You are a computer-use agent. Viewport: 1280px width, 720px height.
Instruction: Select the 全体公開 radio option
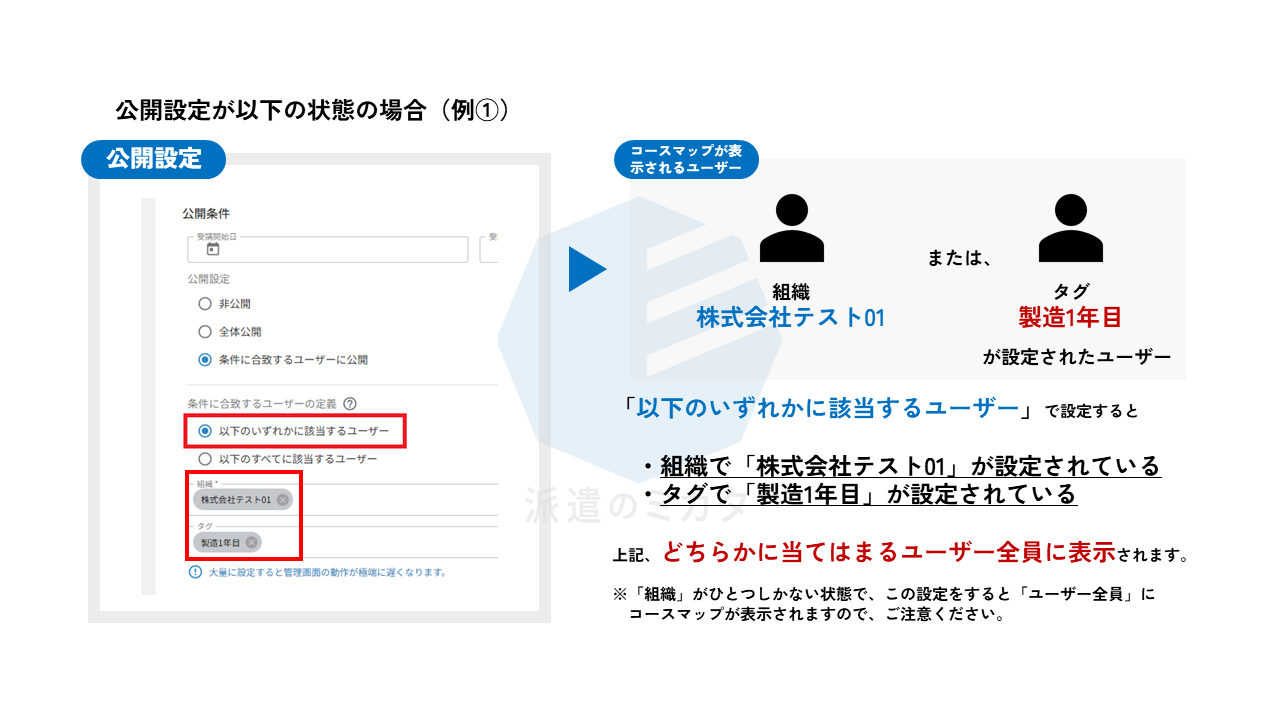coord(205,332)
